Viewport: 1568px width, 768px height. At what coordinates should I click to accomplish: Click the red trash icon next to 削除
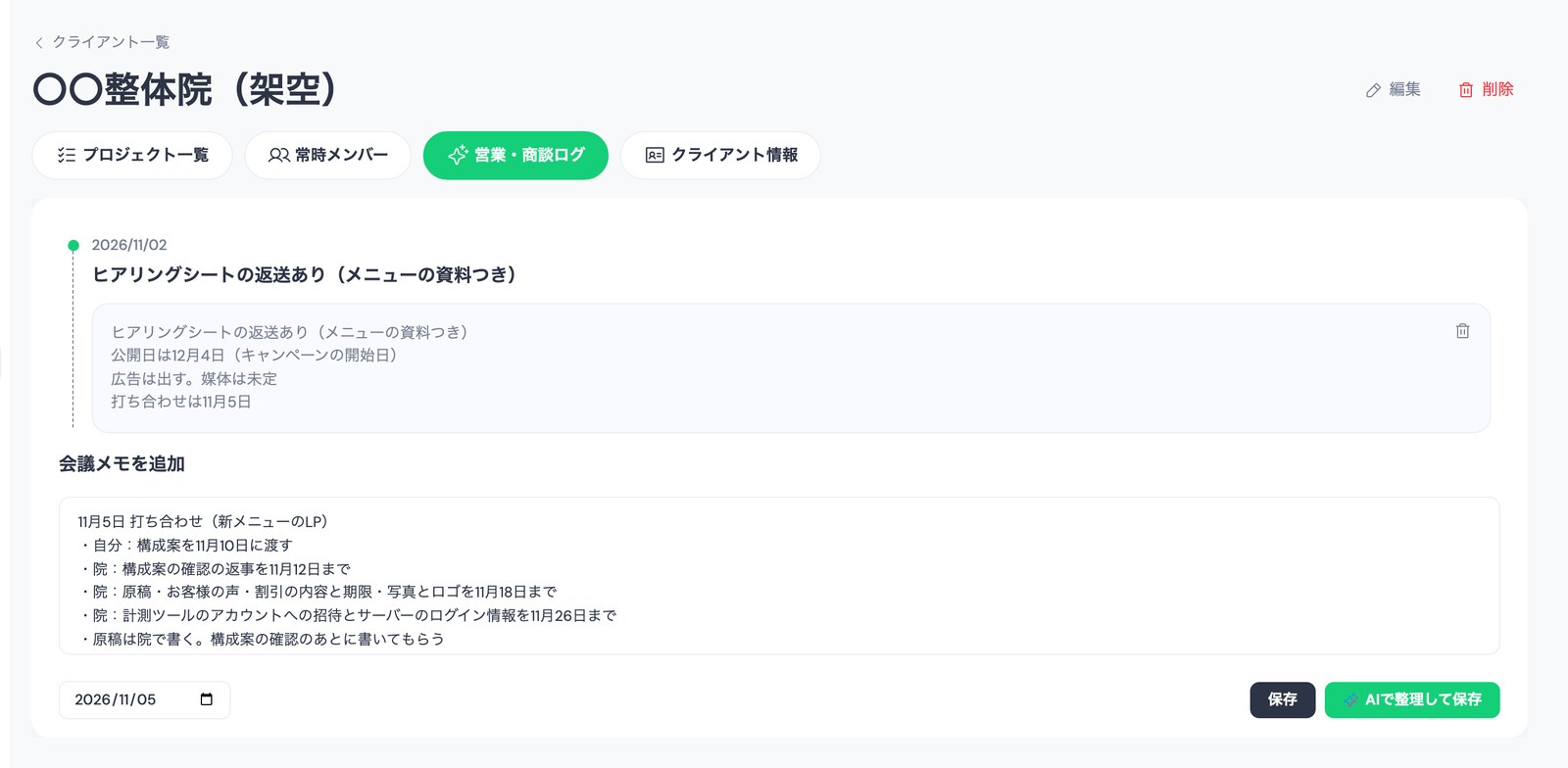(x=1466, y=90)
